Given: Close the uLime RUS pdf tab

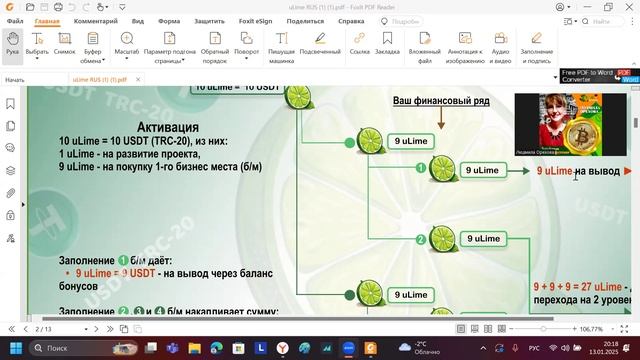Looking at the screenshot, I should point(138,80).
